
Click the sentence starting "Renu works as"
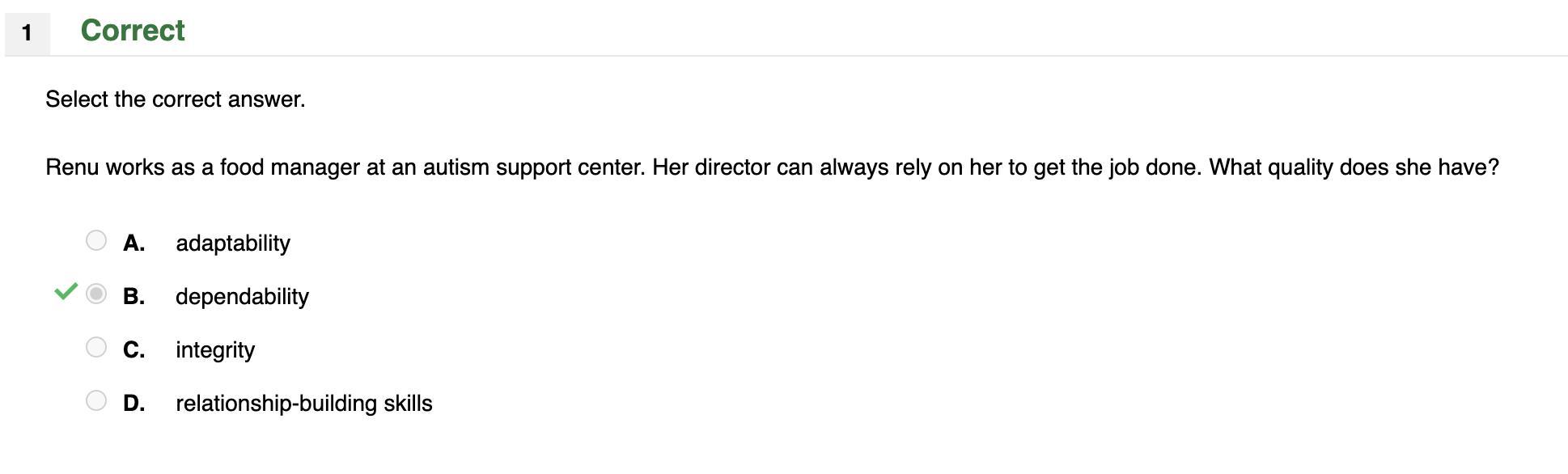coord(345,167)
